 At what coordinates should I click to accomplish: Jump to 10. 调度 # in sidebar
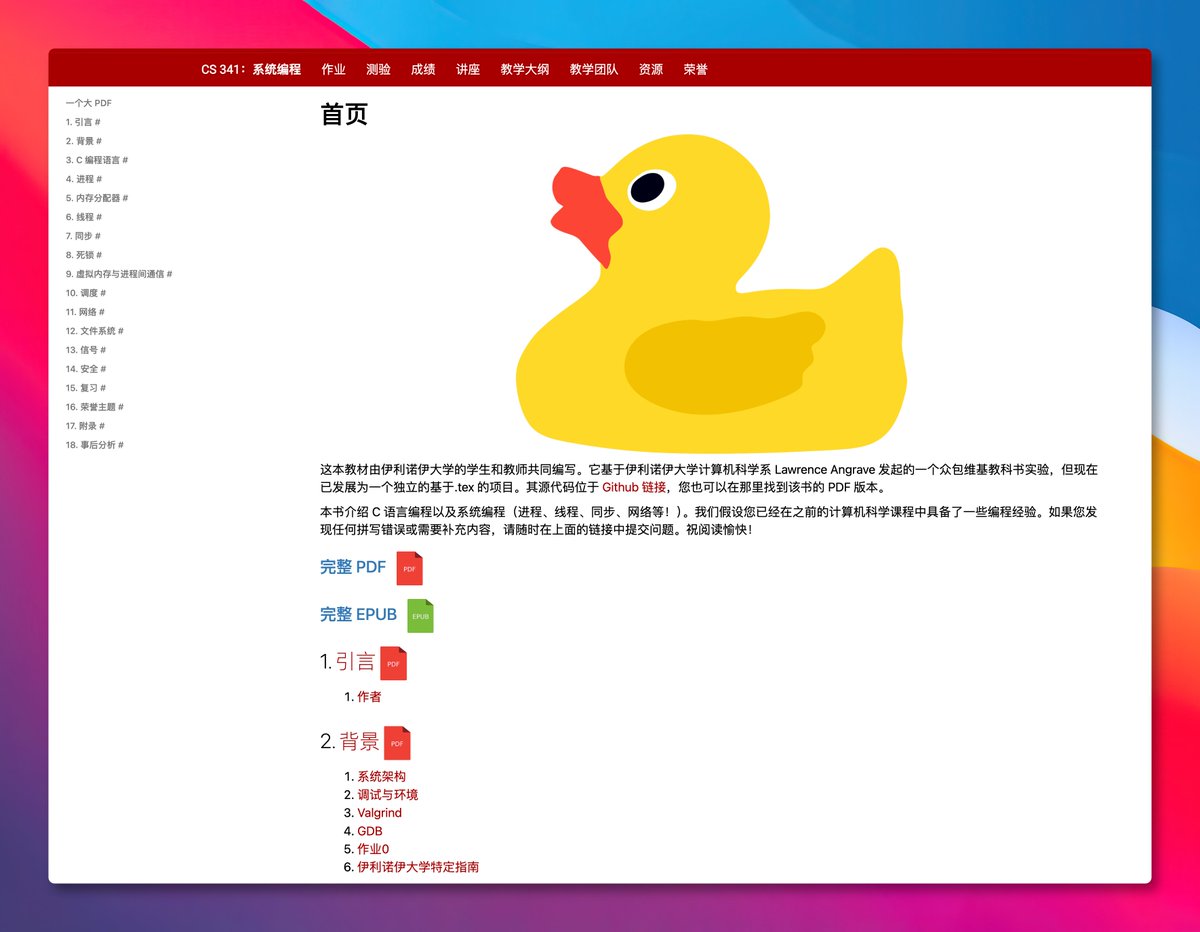[86, 293]
